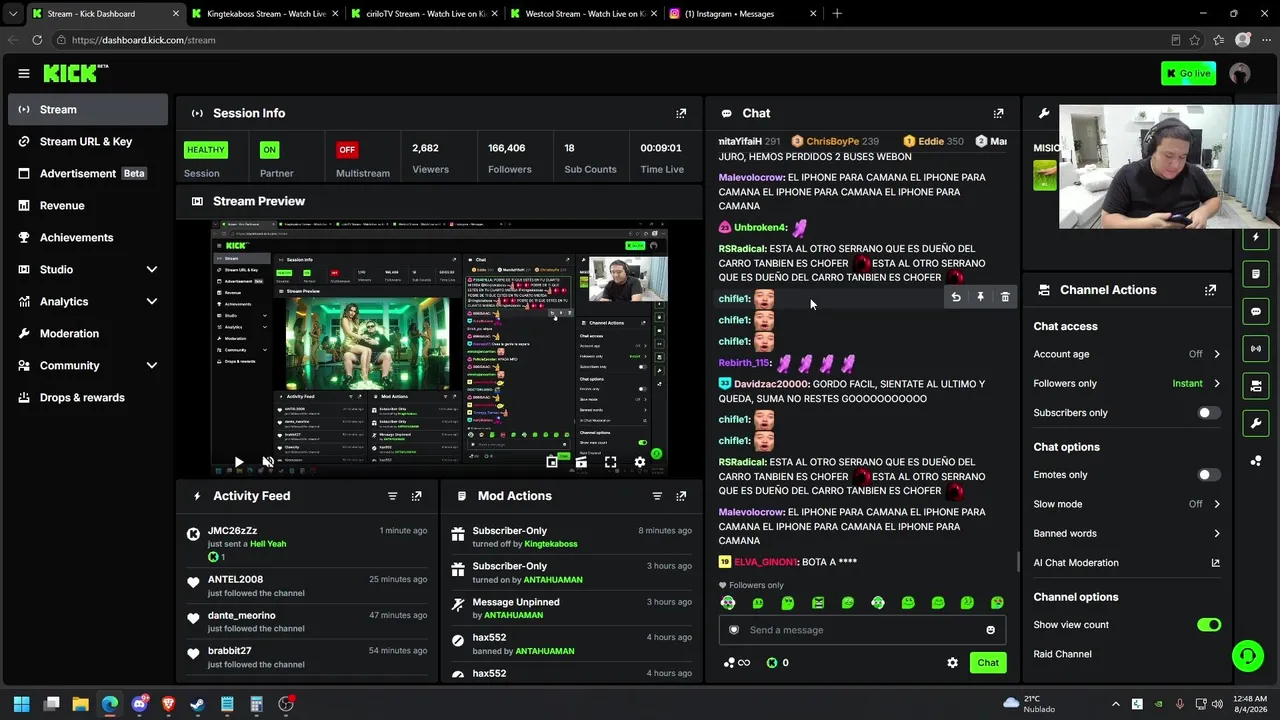Disable Show view count switch
This screenshot has width=1280, height=720.
tap(1209, 625)
